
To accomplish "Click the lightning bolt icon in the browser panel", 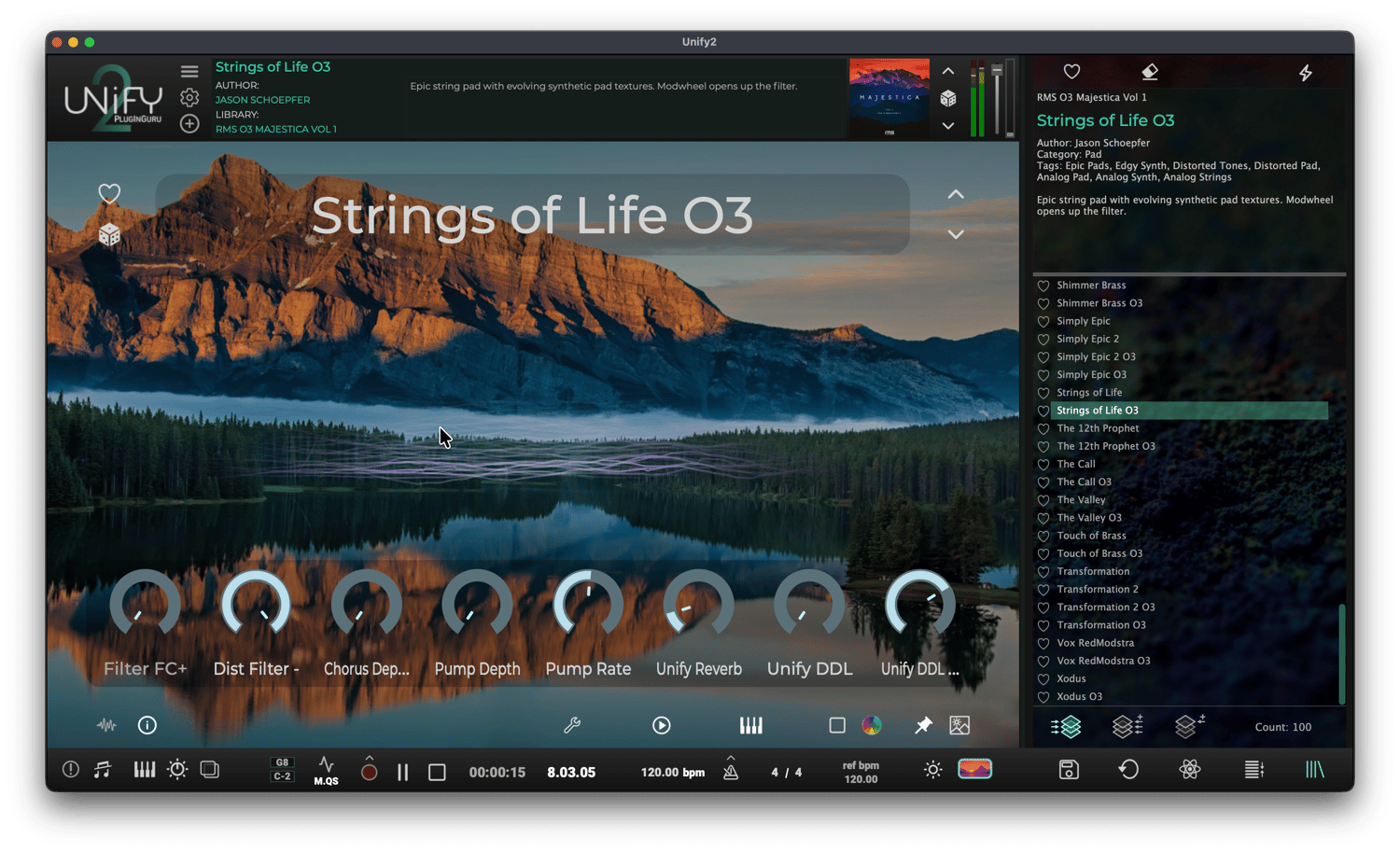I will pos(1306,72).
